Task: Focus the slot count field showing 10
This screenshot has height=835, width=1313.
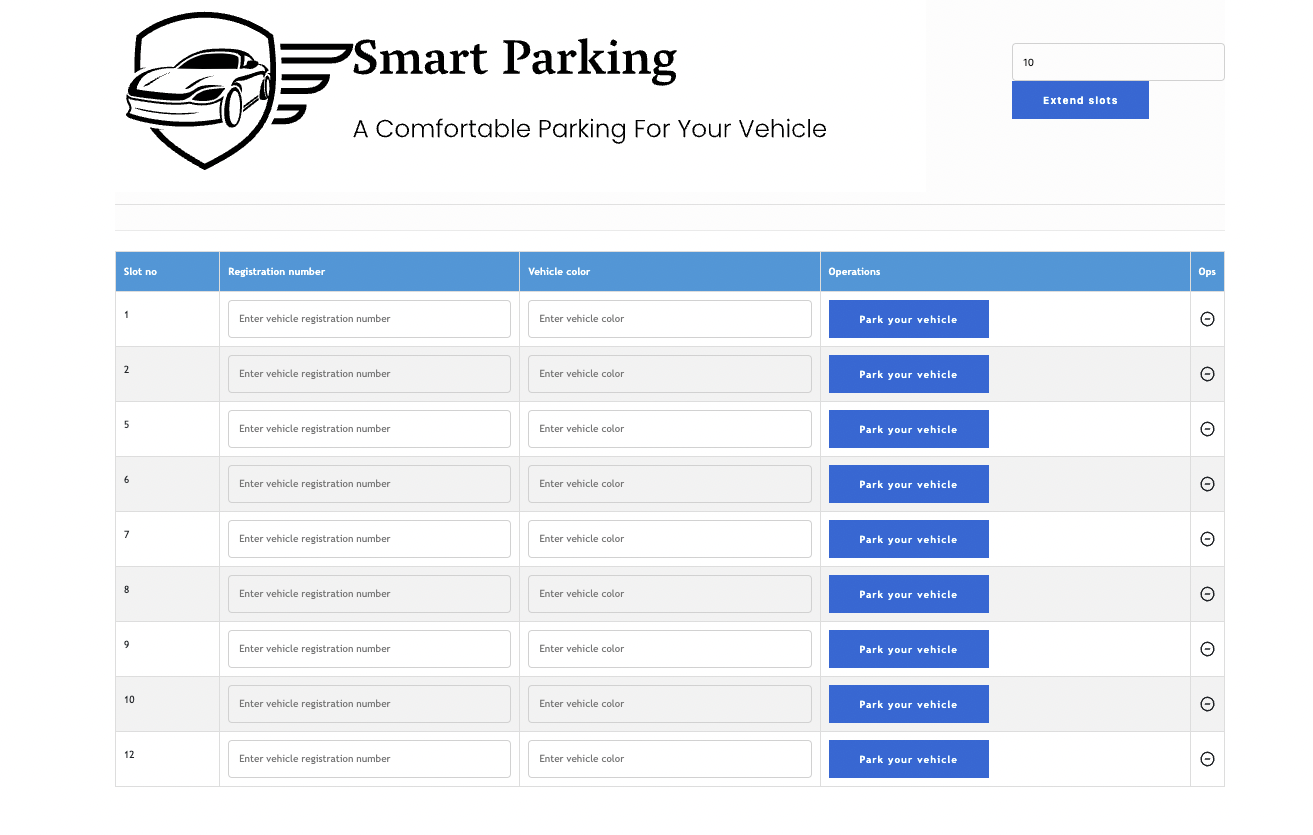Action: pyautogui.click(x=1118, y=62)
